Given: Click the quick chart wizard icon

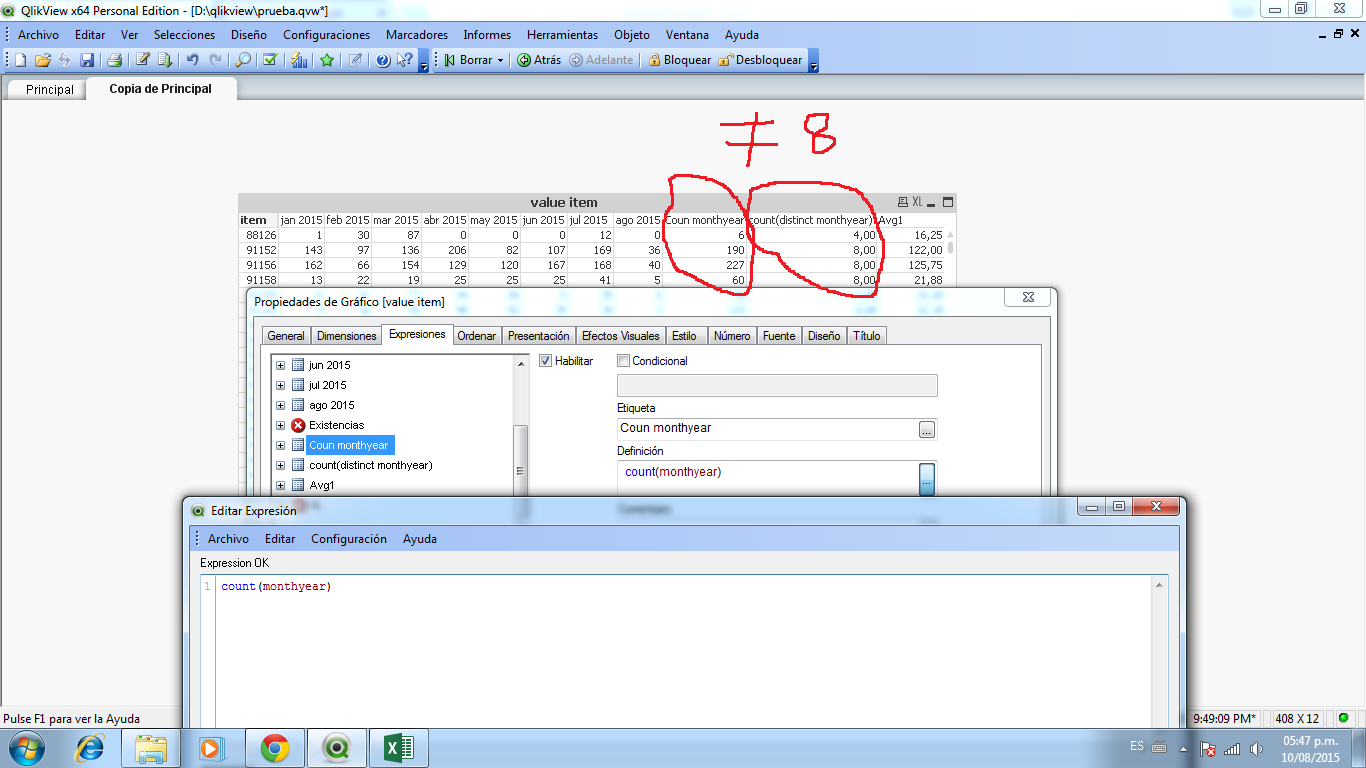Looking at the screenshot, I should [x=299, y=60].
